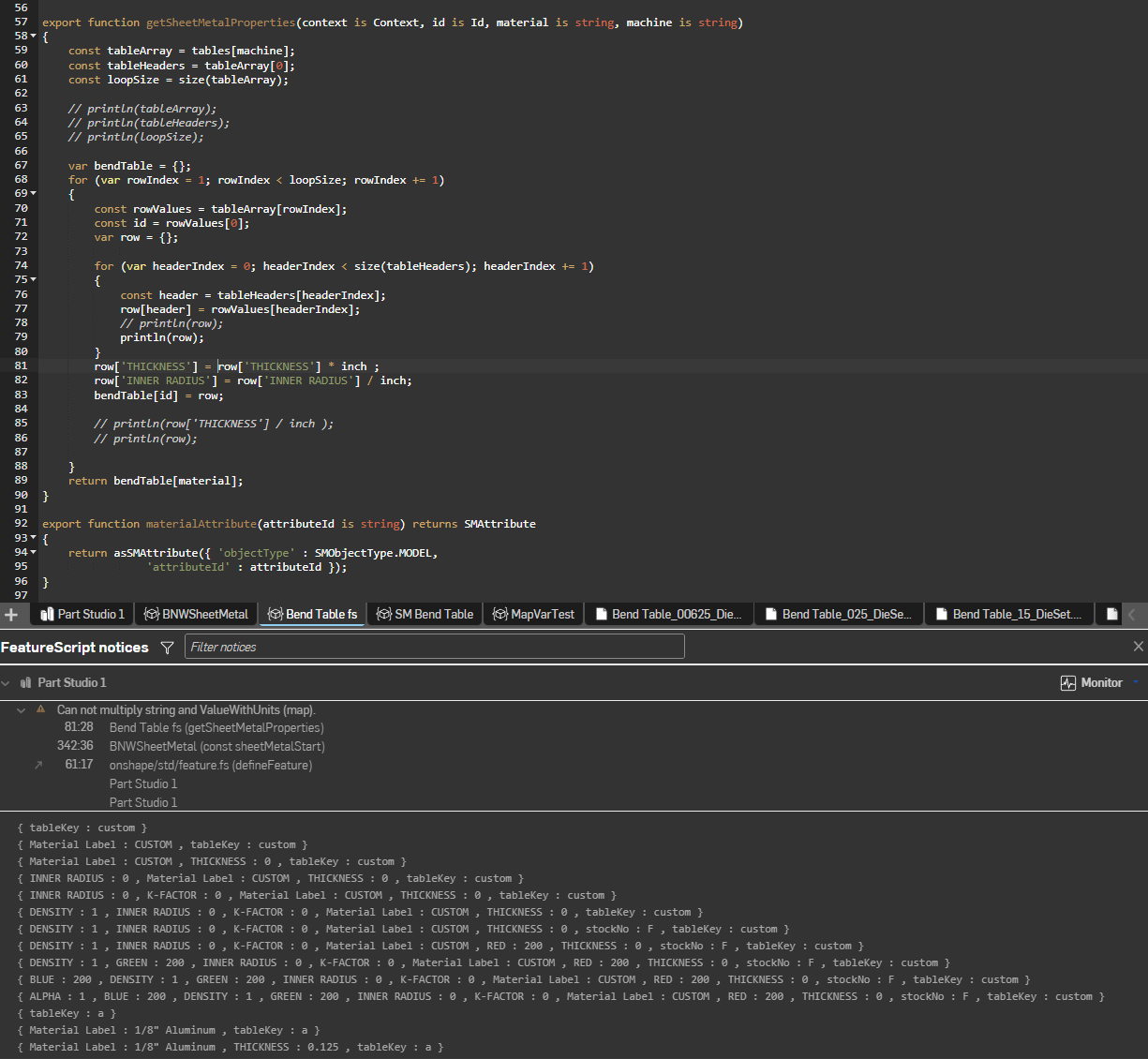The width and height of the screenshot is (1148, 1059).
Task: Click the warning triangle icon
Action: [40, 709]
